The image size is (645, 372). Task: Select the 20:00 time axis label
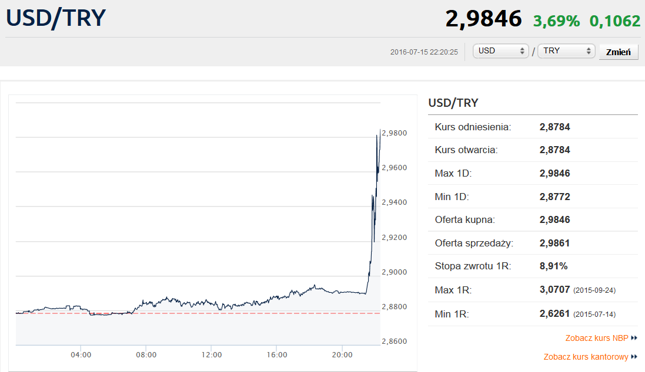click(342, 355)
